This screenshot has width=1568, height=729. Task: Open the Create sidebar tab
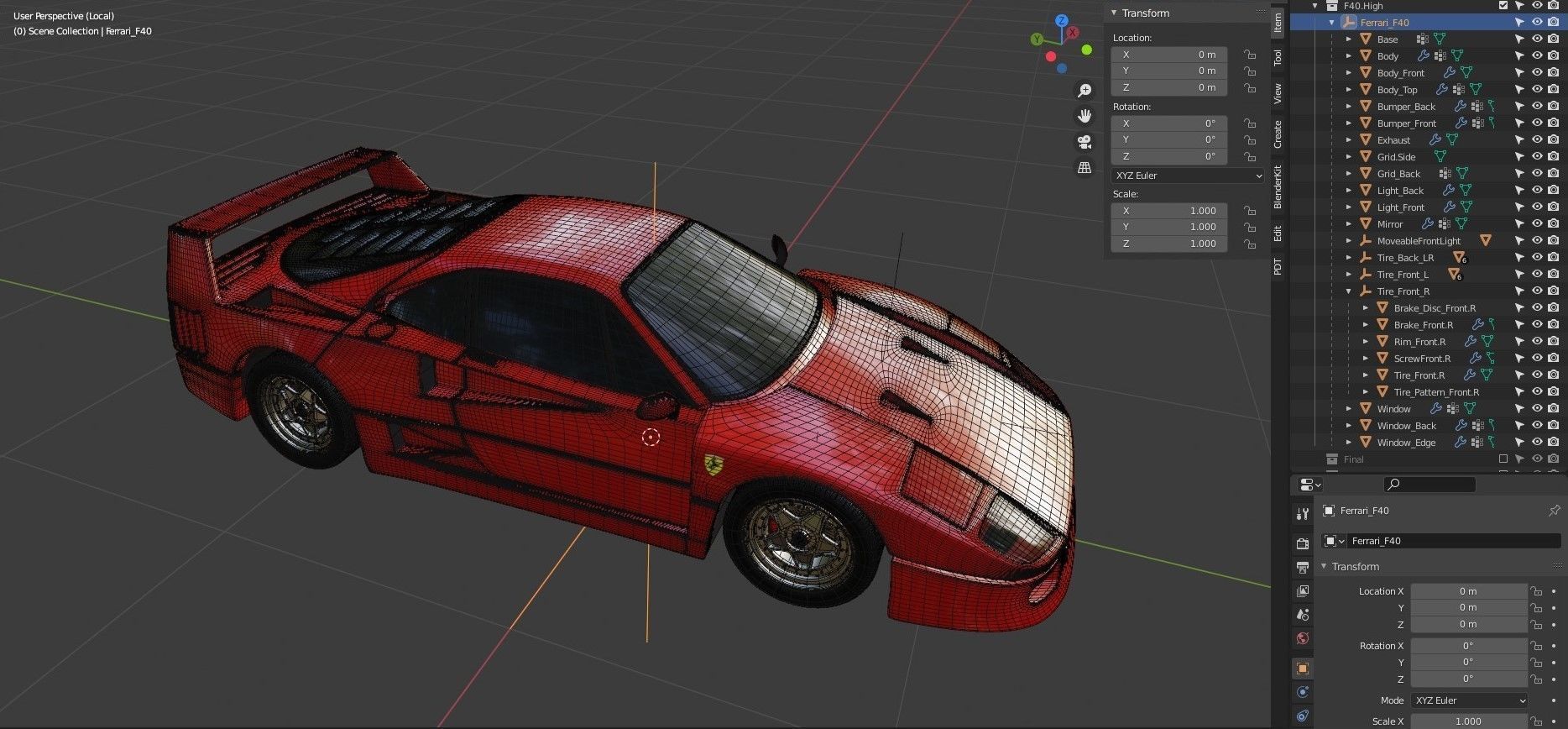click(x=1278, y=134)
